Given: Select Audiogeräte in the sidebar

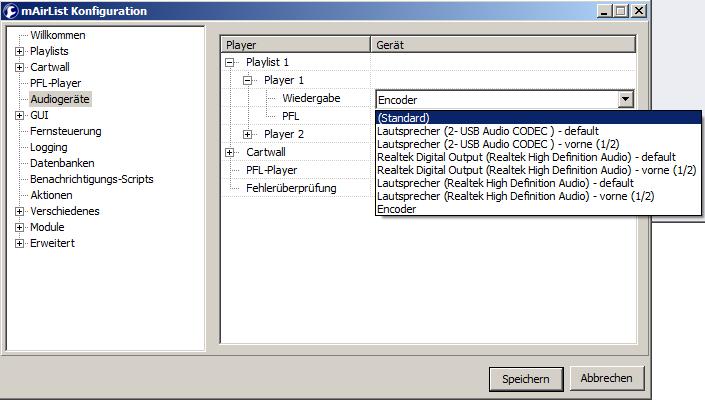Looking at the screenshot, I should tap(60, 99).
